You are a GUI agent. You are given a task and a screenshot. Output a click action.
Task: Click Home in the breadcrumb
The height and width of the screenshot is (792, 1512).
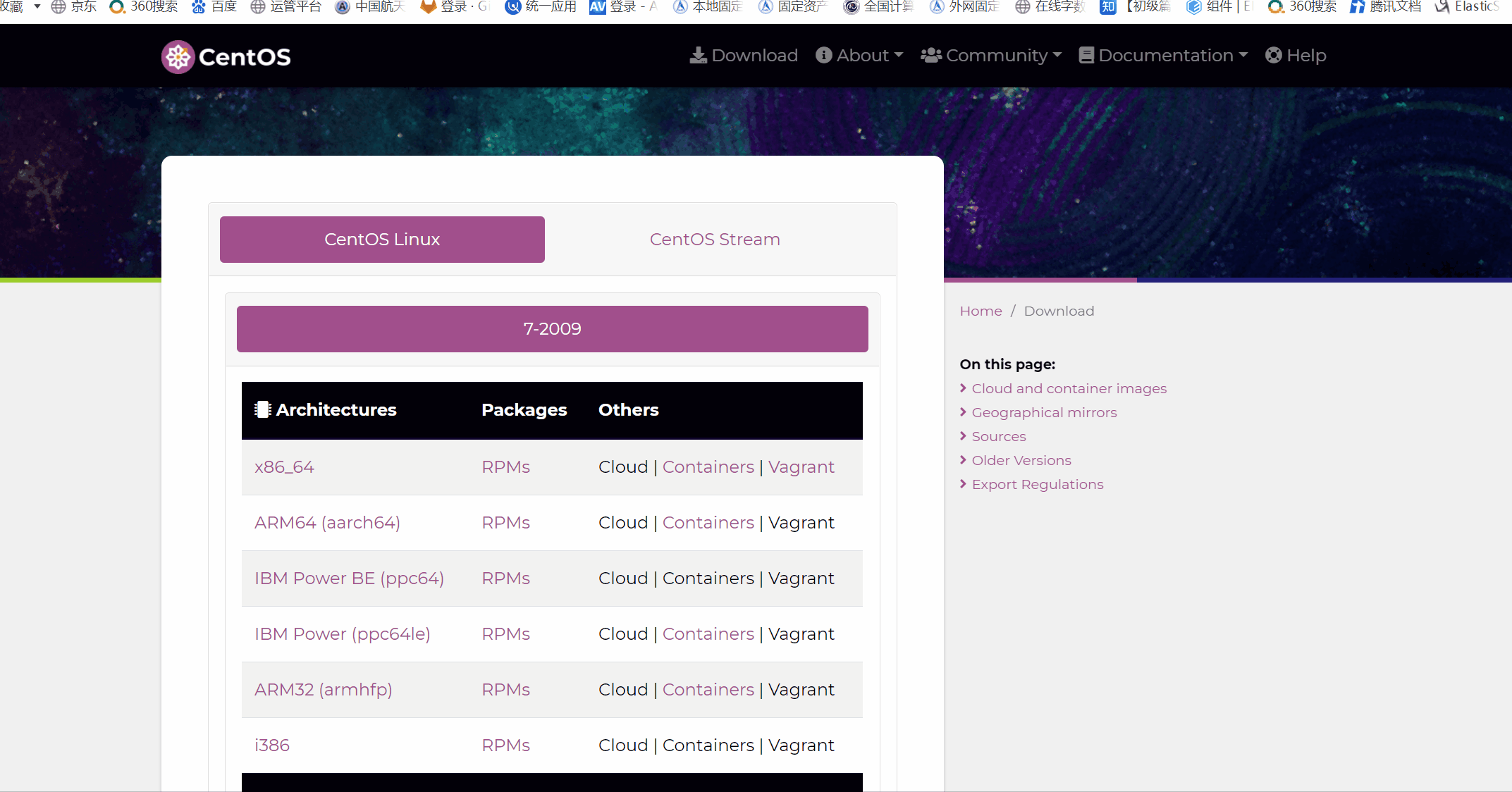click(x=981, y=311)
